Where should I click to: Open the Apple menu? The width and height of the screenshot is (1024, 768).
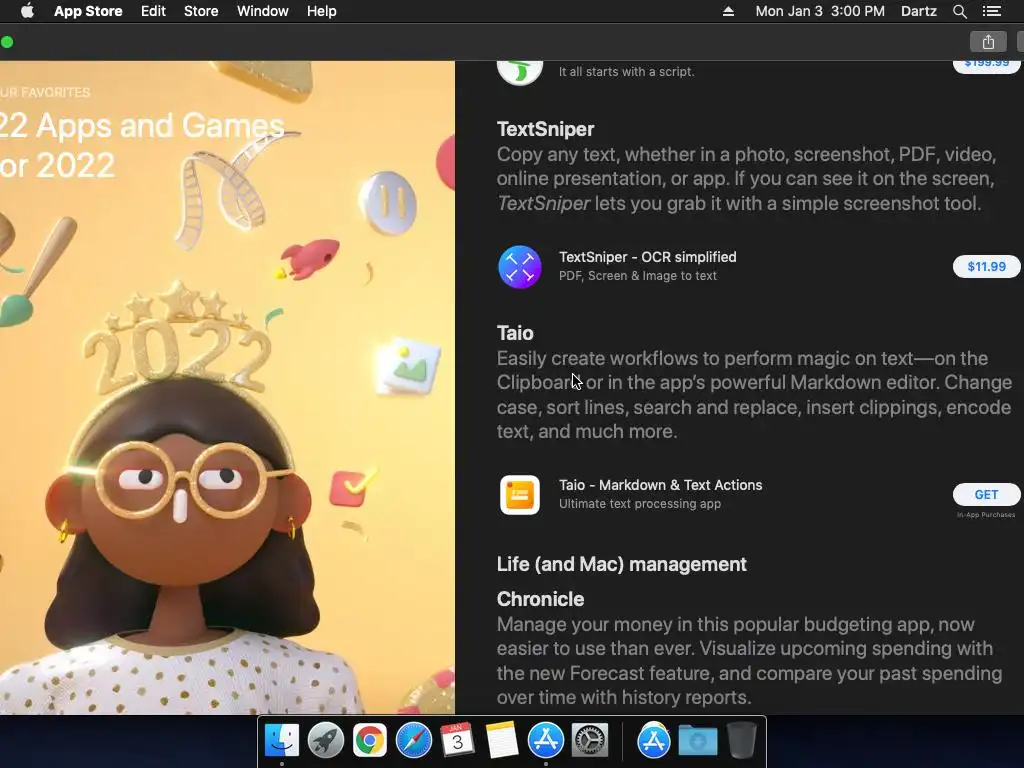(27, 11)
